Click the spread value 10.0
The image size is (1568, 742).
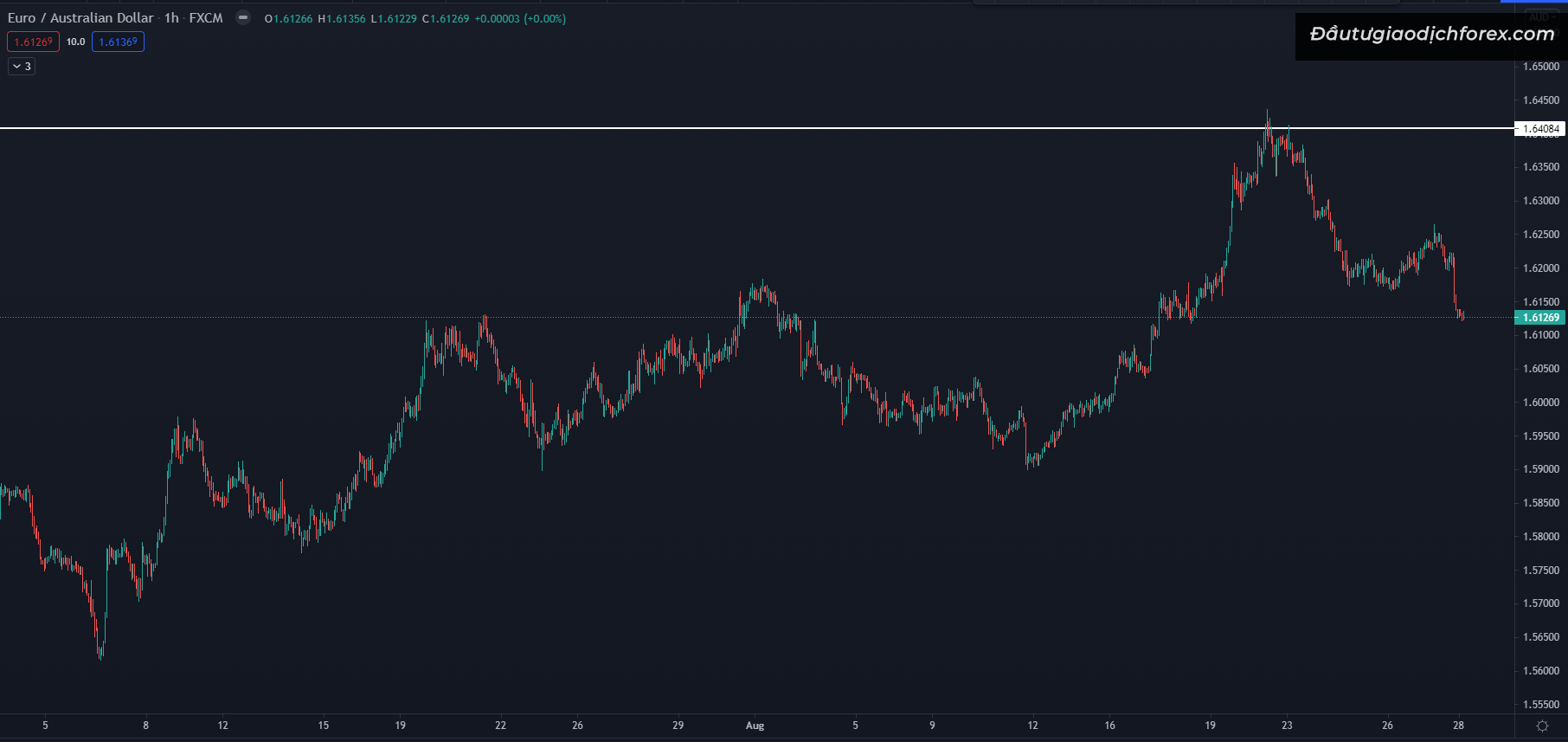75,42
